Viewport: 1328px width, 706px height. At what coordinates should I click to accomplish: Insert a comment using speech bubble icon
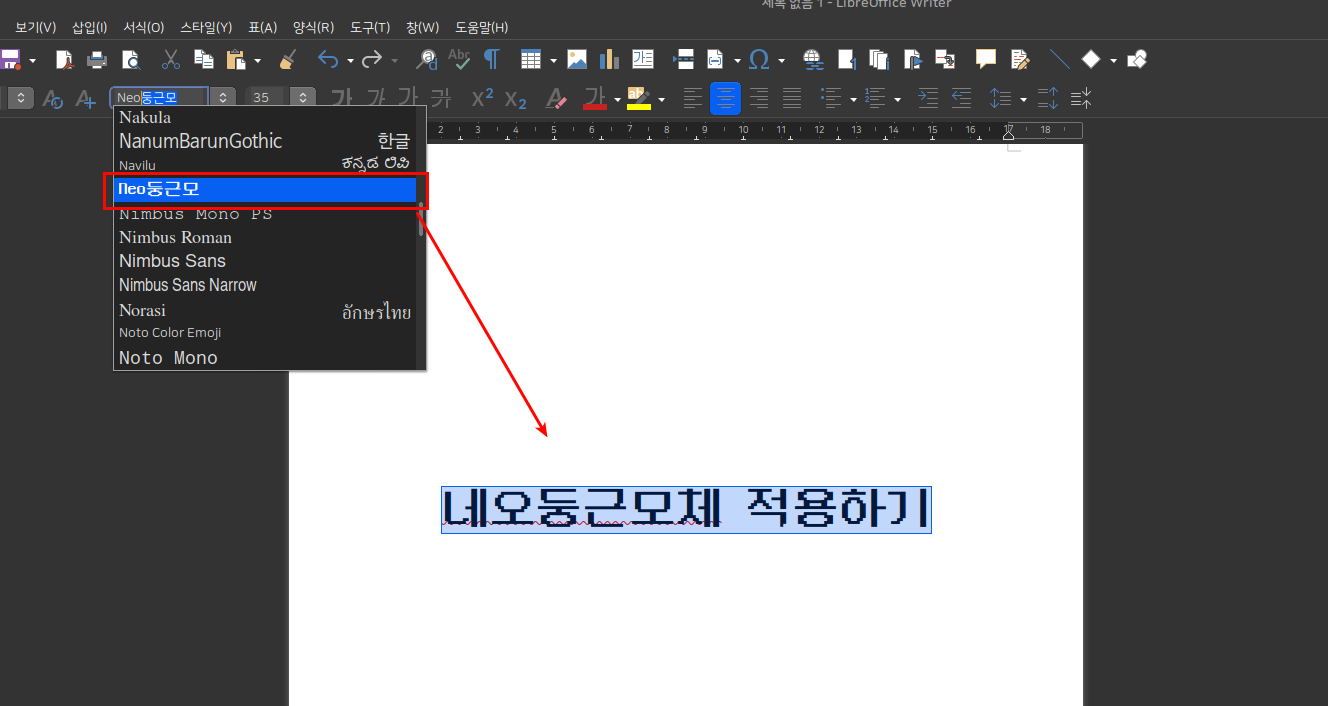(986, 60)
